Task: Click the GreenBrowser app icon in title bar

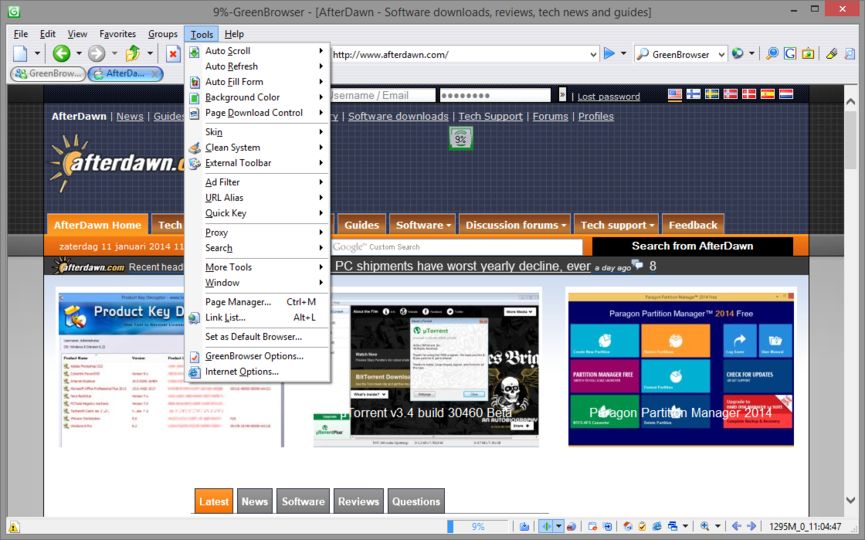Action: click(x=14, y=11)
